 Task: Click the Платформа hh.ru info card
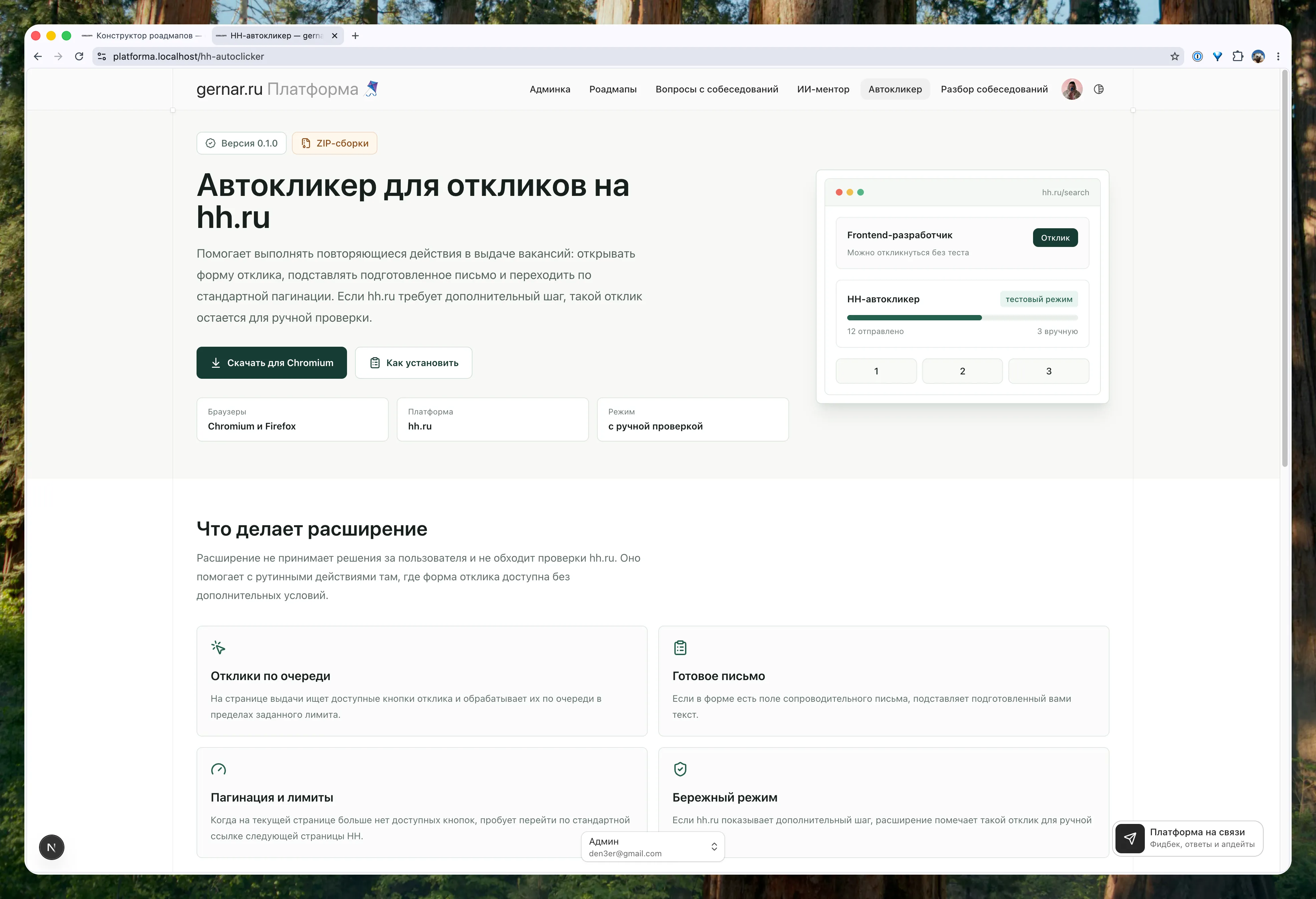point(492,419)
